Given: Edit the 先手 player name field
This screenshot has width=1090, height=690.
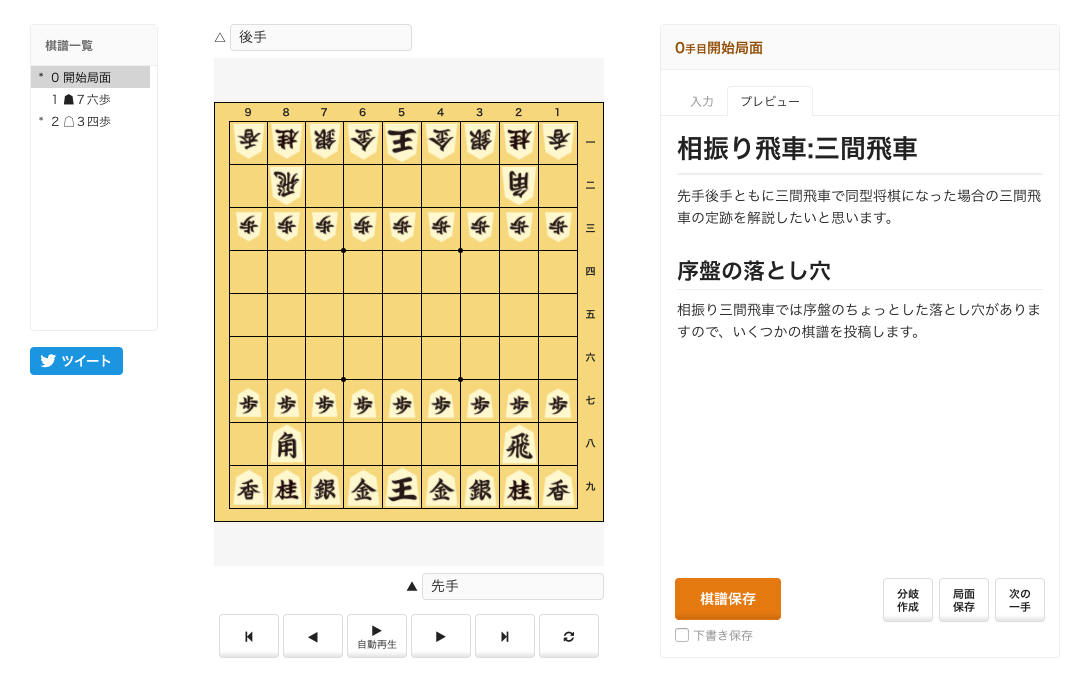Looking at the screenshot, I should click(x=512, y=586).
